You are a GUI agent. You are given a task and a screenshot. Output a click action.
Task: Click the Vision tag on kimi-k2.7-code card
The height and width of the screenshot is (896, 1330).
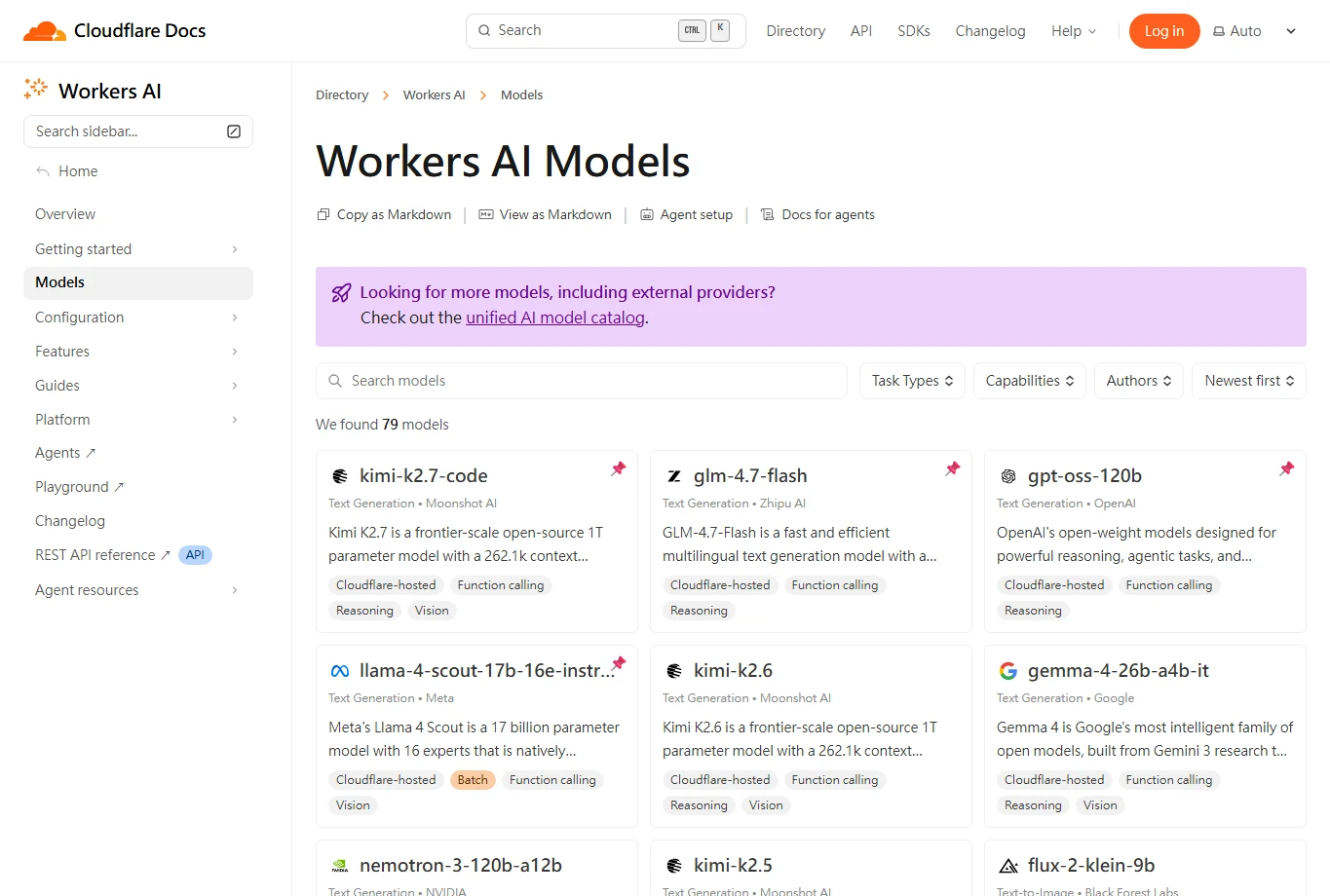click(x=432, y=611)
